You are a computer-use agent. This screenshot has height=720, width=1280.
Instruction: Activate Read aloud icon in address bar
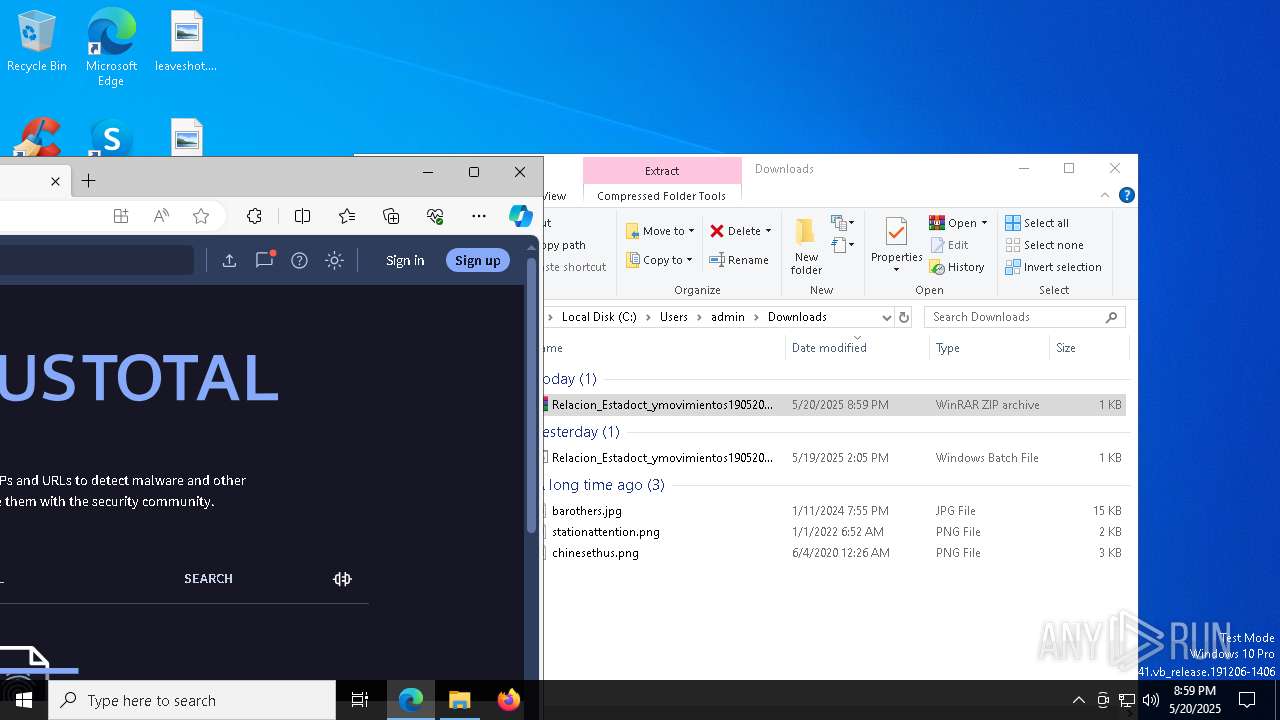click(x=161, y=216)
